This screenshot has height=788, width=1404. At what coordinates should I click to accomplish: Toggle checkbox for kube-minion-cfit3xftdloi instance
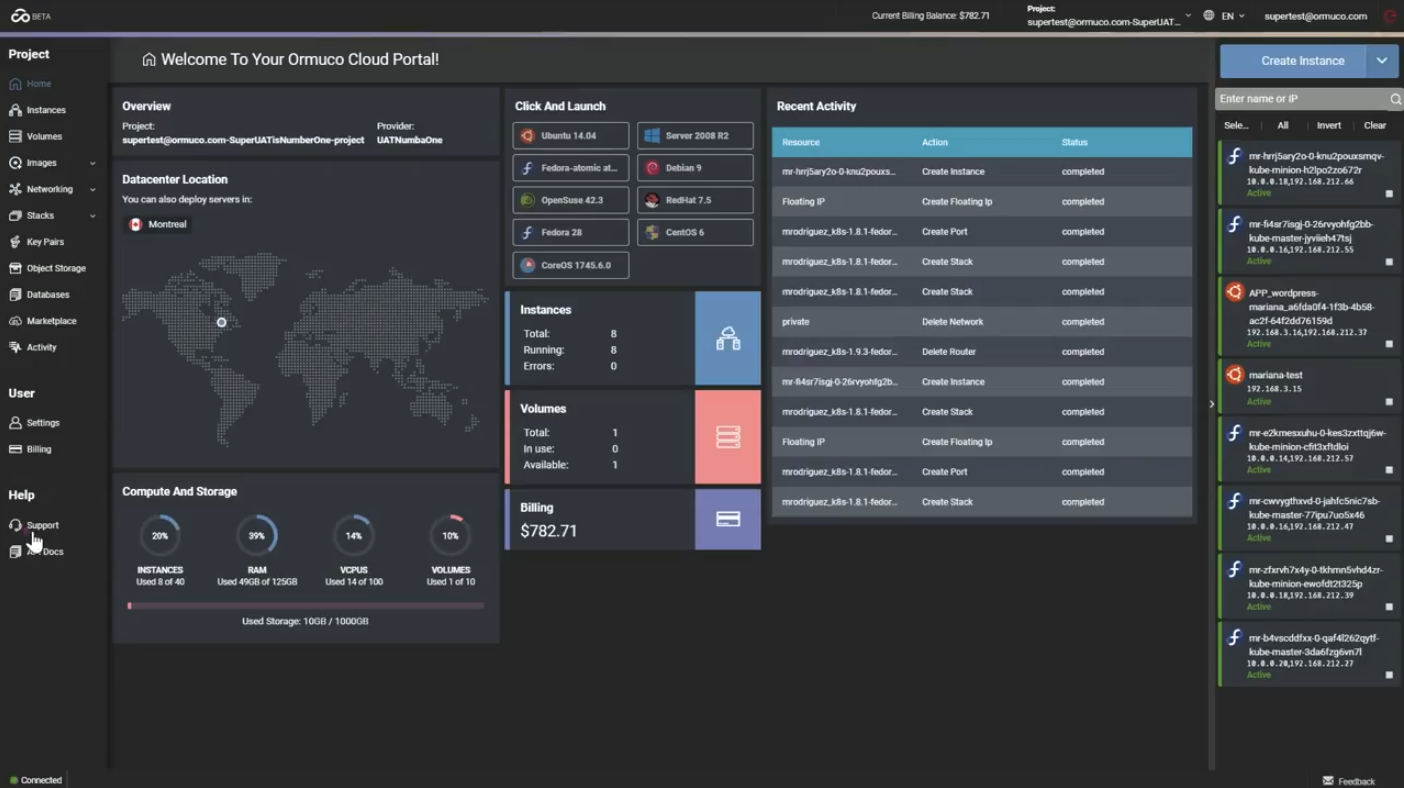1389,470
